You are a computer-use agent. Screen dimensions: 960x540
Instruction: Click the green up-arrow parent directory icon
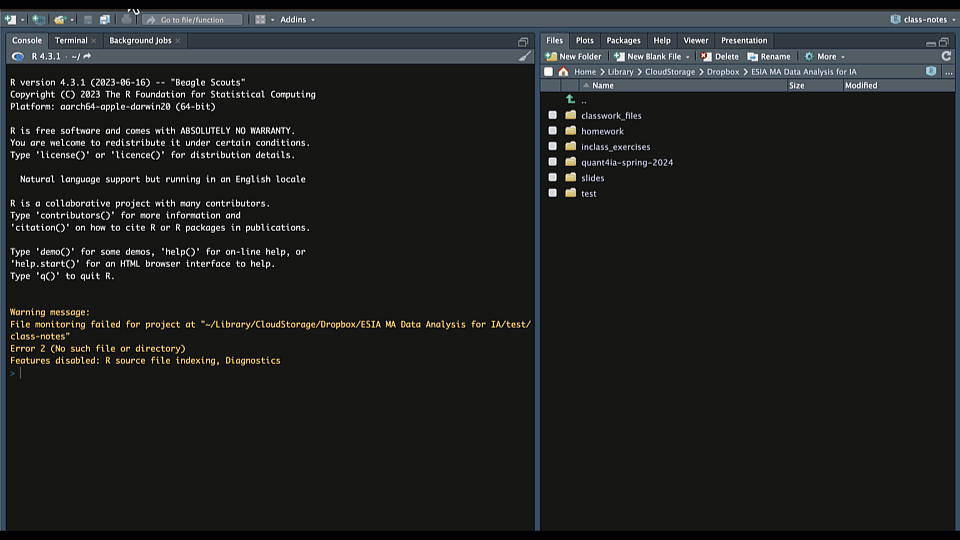point(570,100)
